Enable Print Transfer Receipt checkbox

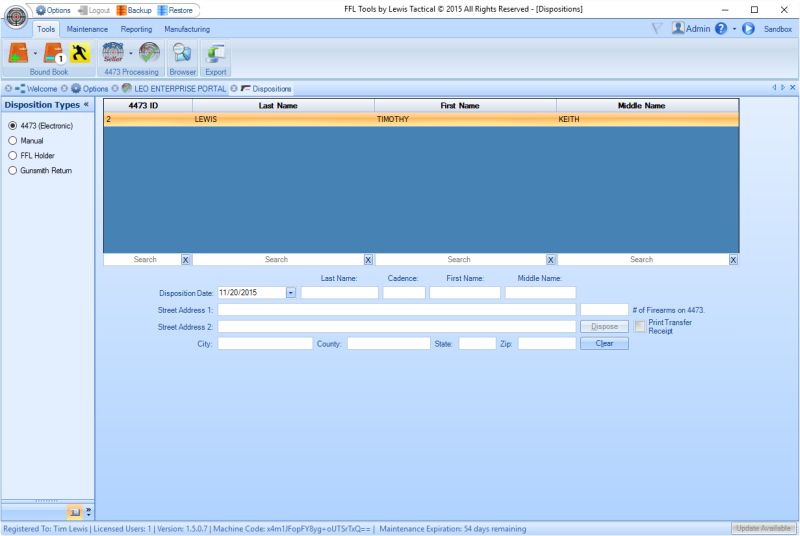[640, 327]
